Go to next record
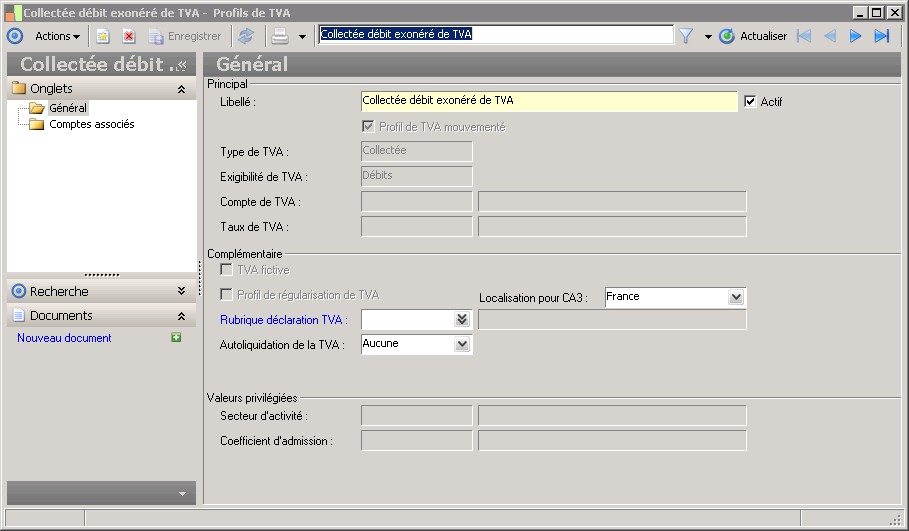This screenshot has height=531, width=909. 855,36
